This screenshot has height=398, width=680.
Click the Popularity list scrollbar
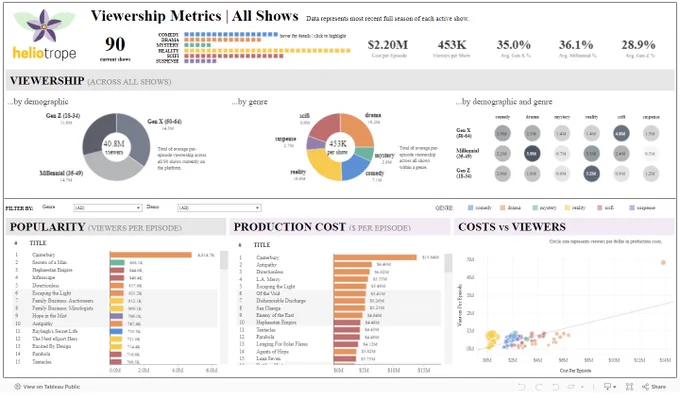tap(224, 260)
